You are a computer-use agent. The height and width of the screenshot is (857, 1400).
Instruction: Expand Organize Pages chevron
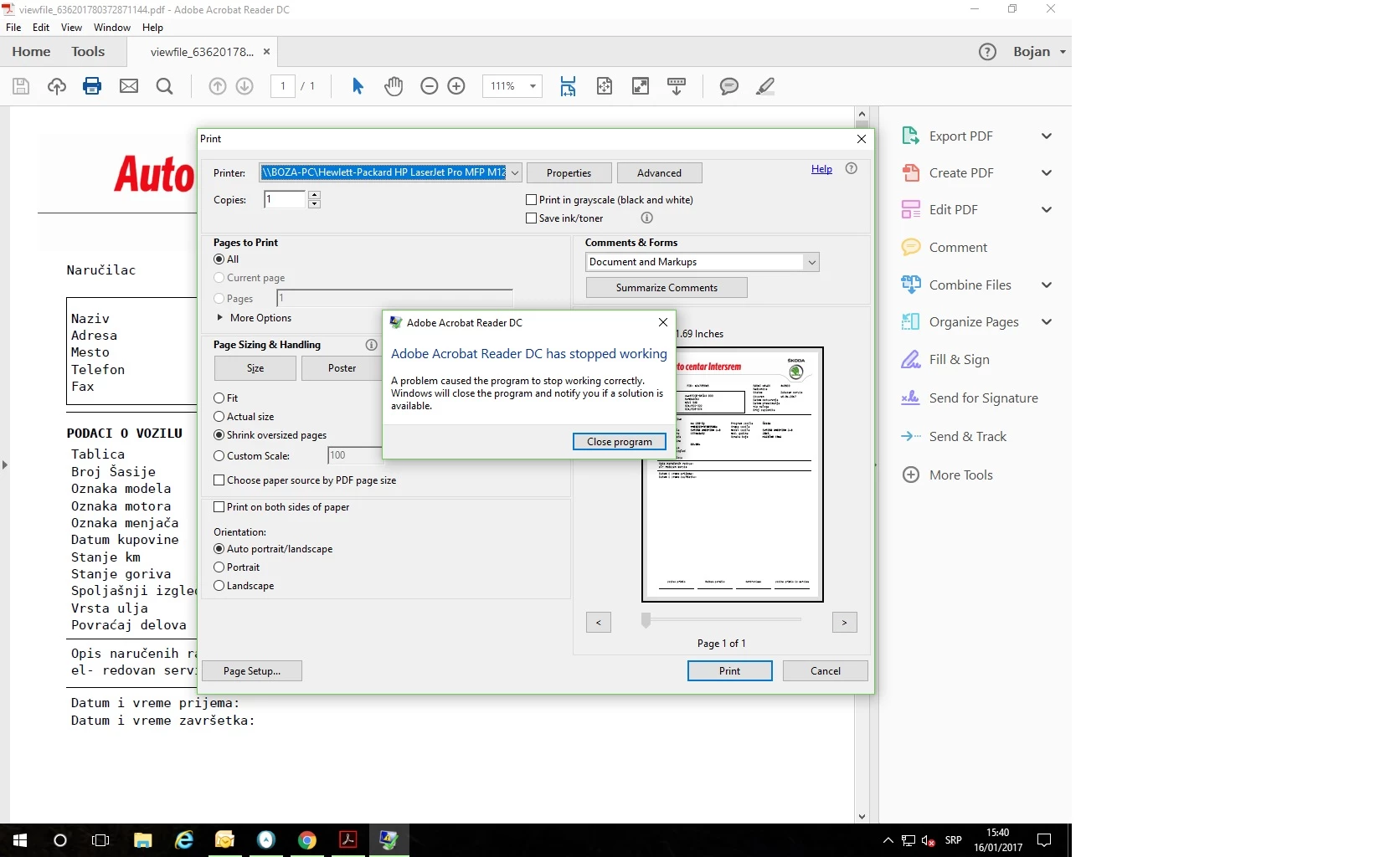point(1047,322)
